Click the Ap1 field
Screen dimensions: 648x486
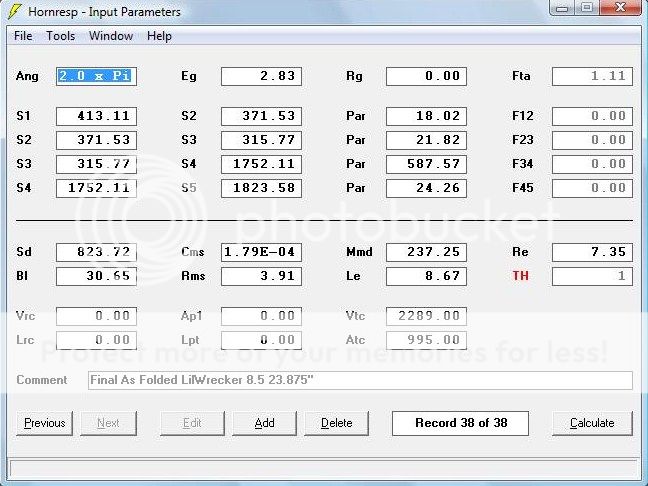(x=261, y=316)
